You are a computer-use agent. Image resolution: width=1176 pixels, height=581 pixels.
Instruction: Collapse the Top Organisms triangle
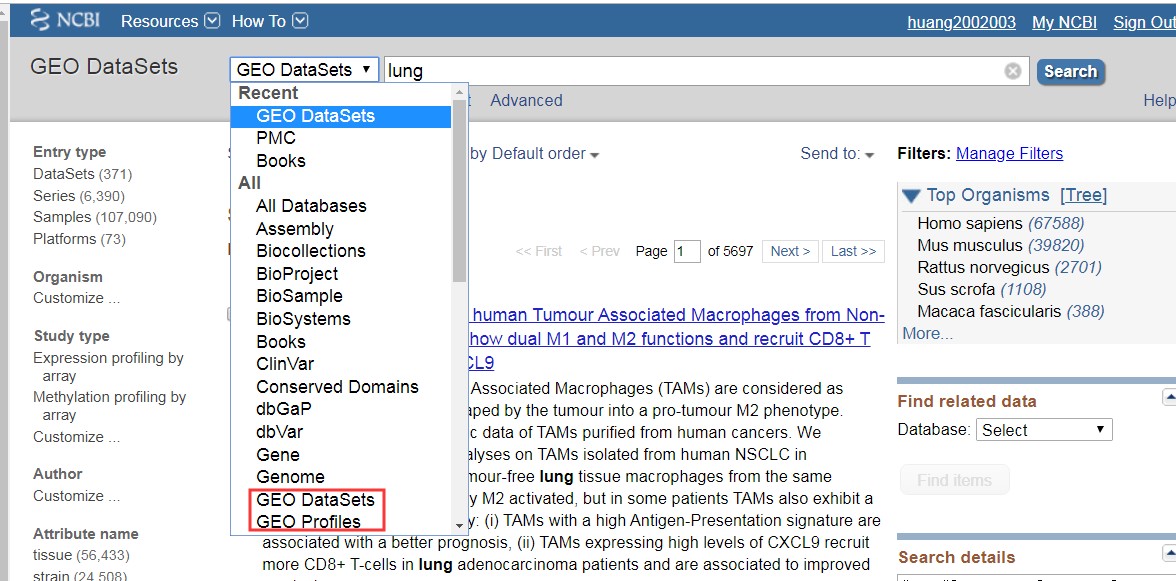911,196
